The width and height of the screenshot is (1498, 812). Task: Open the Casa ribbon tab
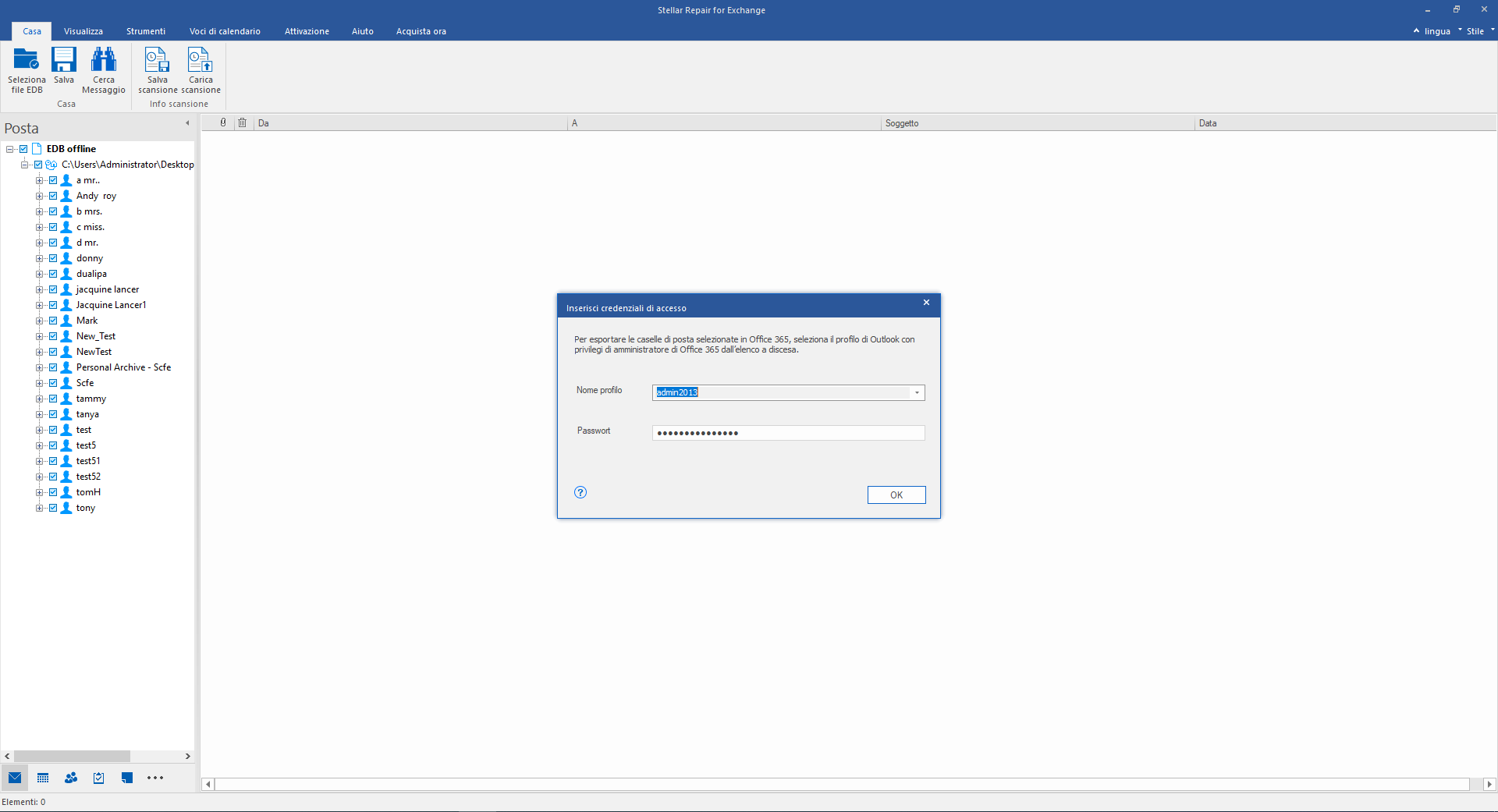(32, 31)
